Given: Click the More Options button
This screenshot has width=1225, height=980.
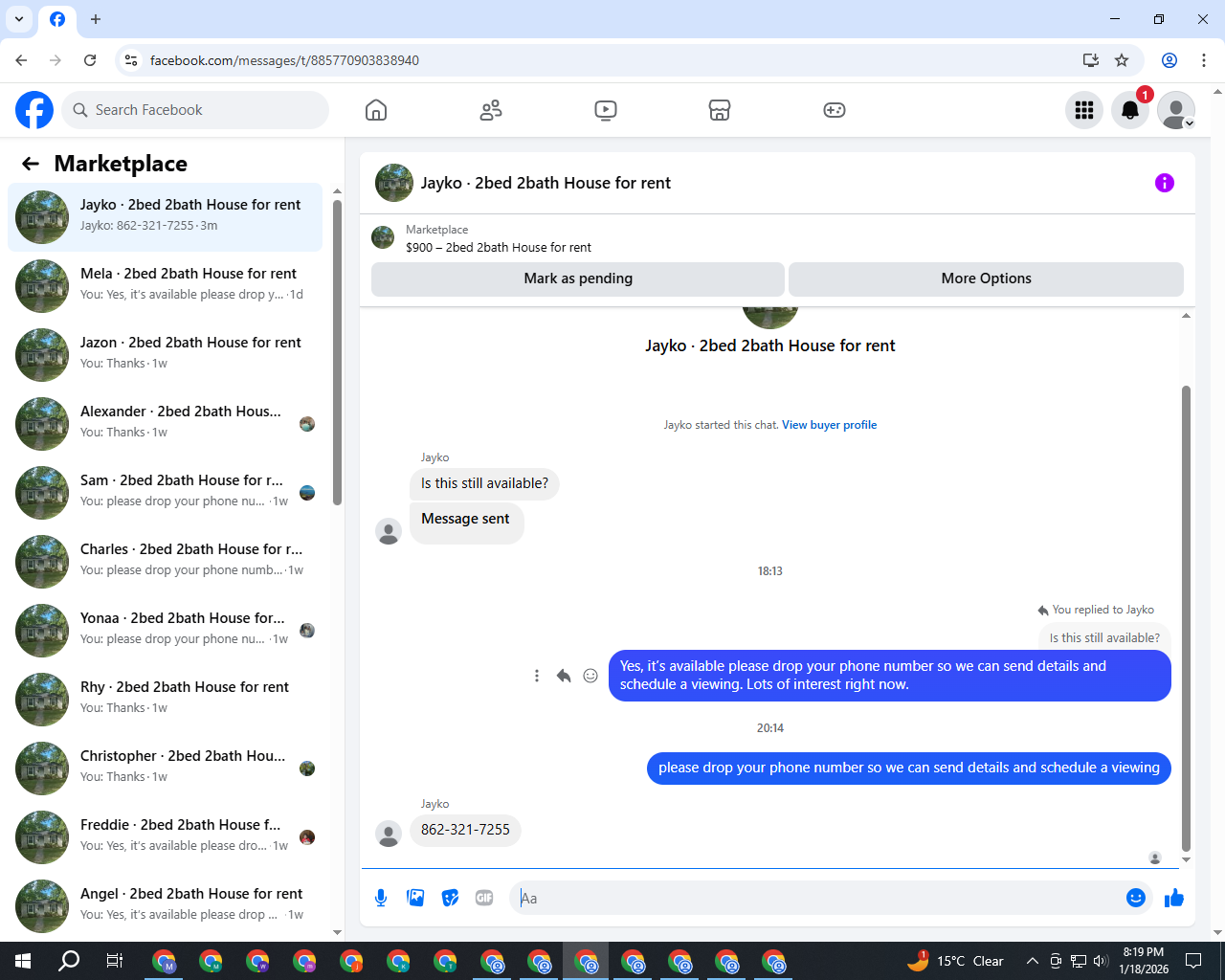Looking at the screenshot, I should pyautogui.click(x=986, y=278).
